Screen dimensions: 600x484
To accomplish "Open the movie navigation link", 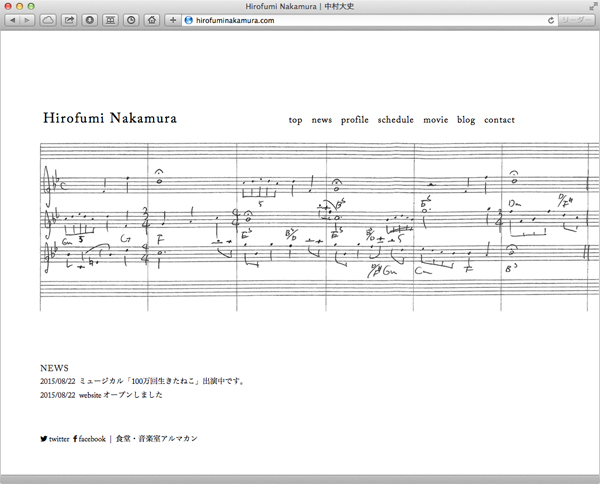I will tap(435, 120).
